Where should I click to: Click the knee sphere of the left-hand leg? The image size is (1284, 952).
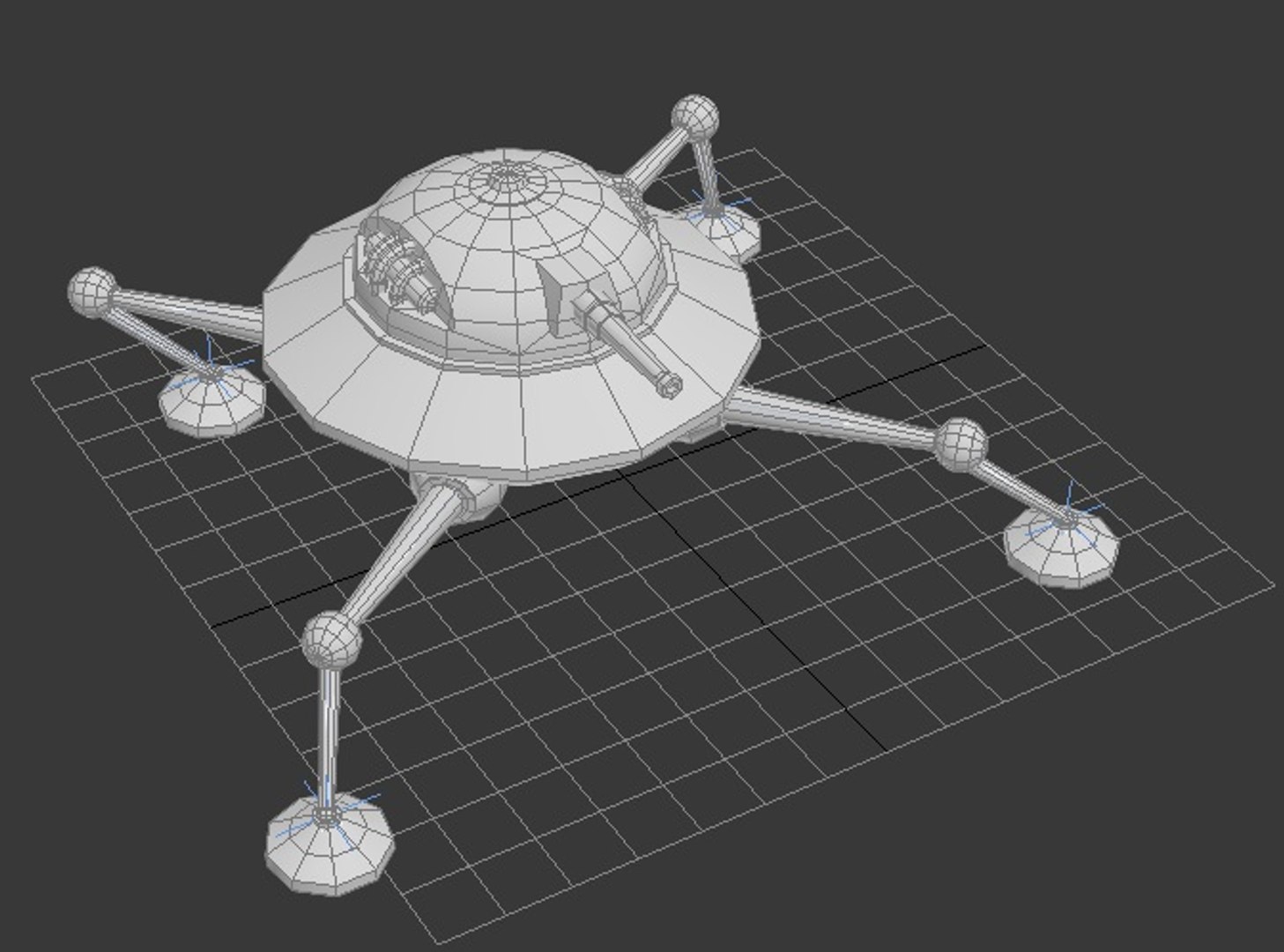tap(92, 291)
